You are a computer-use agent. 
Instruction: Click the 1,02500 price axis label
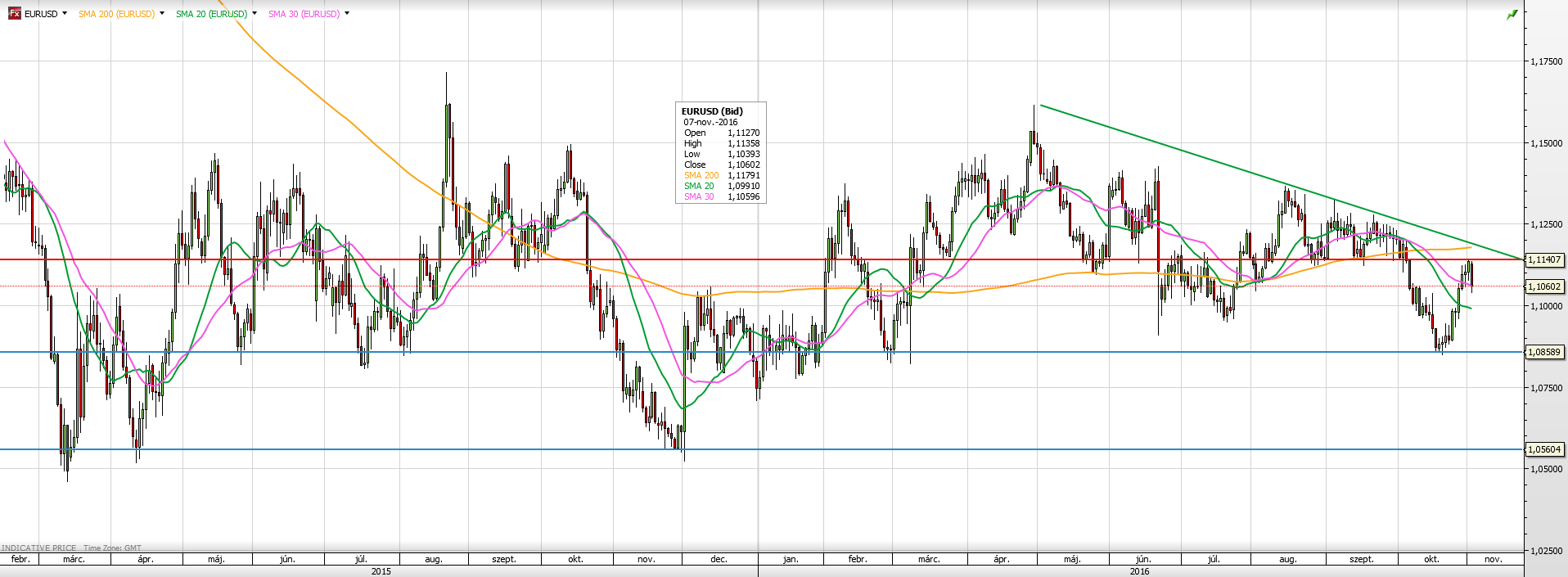[1546, 551]
